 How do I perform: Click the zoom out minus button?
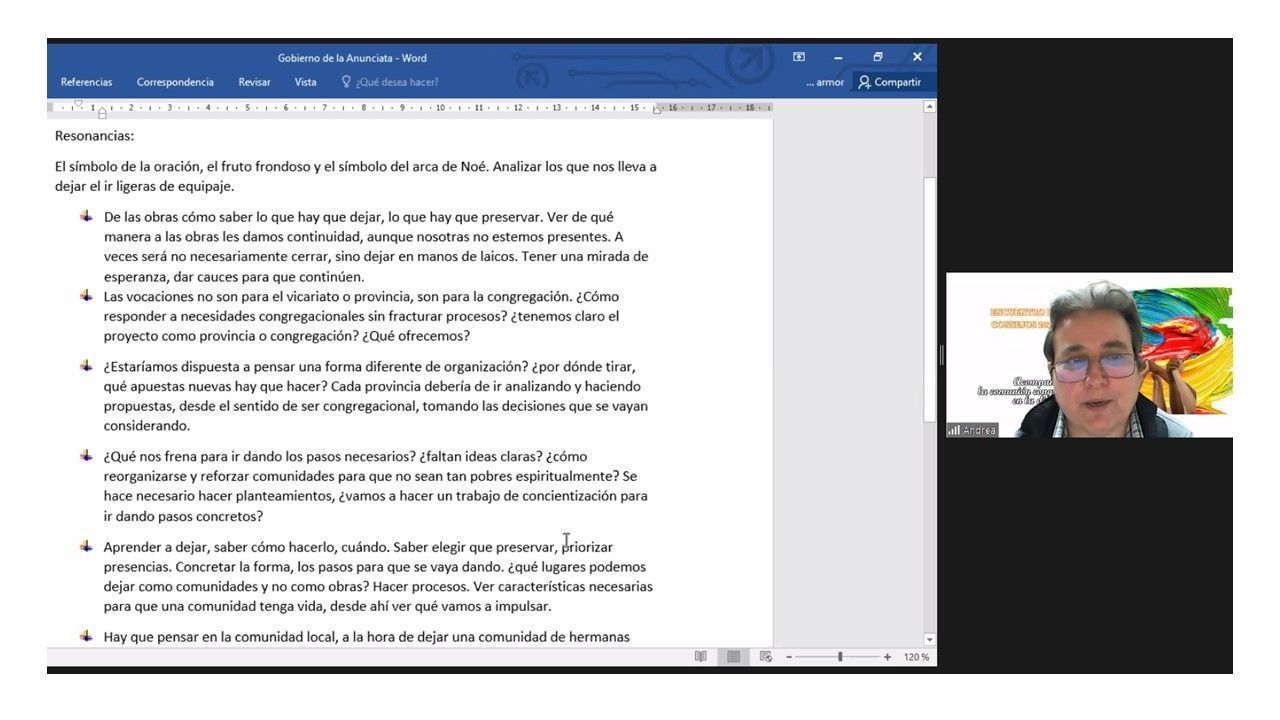pyautogui.click(x=789, y=657)
